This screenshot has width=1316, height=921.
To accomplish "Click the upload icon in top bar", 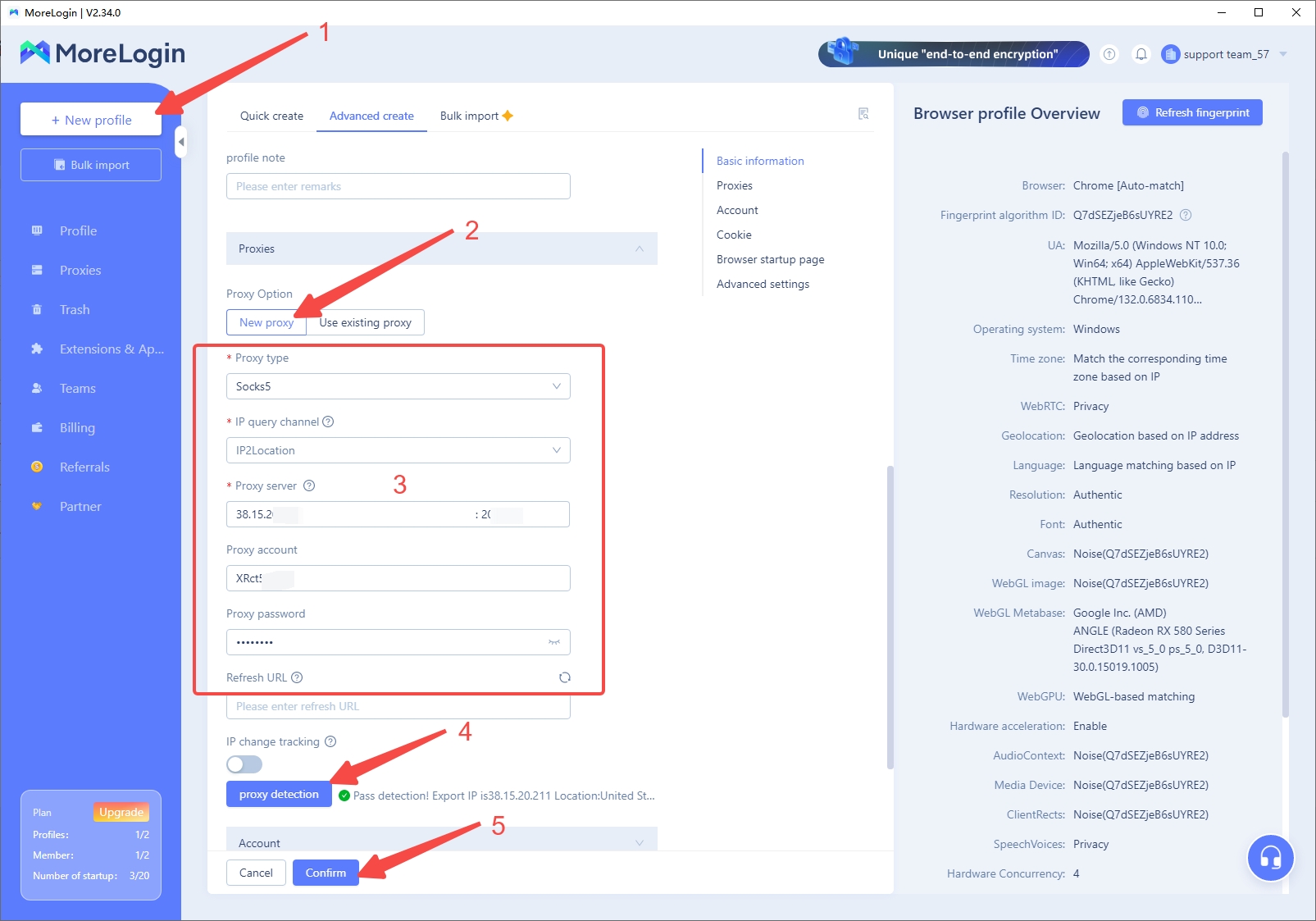I will [x=1109, y=54].
